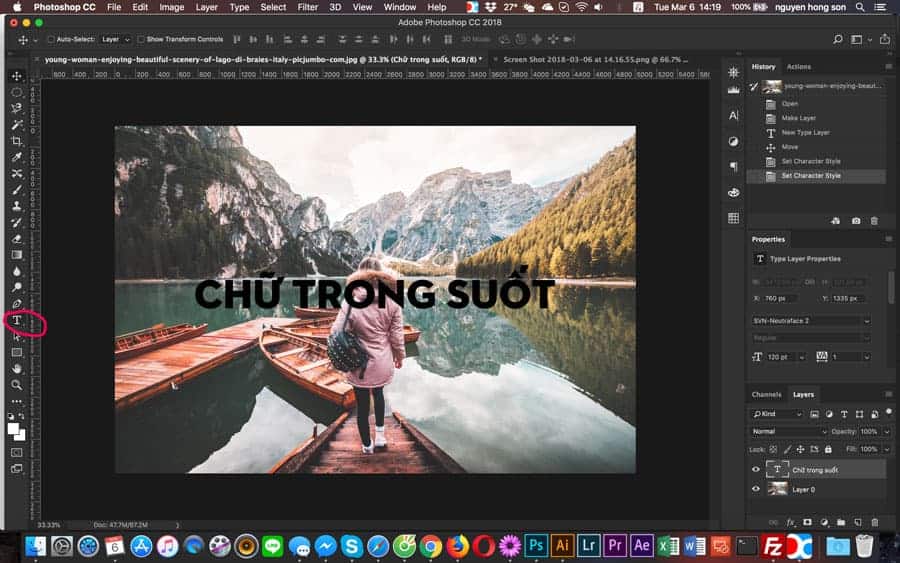Select the Hand tool
Image resolution: width=900 pixels, height=563 pixels.
(x=17, y=369)
